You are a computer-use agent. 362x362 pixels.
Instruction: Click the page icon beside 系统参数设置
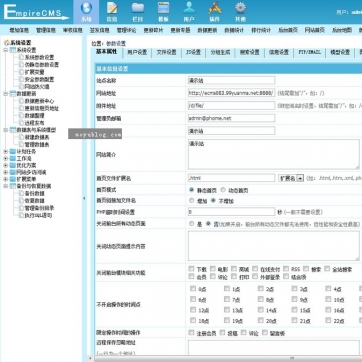pos(21,57)
